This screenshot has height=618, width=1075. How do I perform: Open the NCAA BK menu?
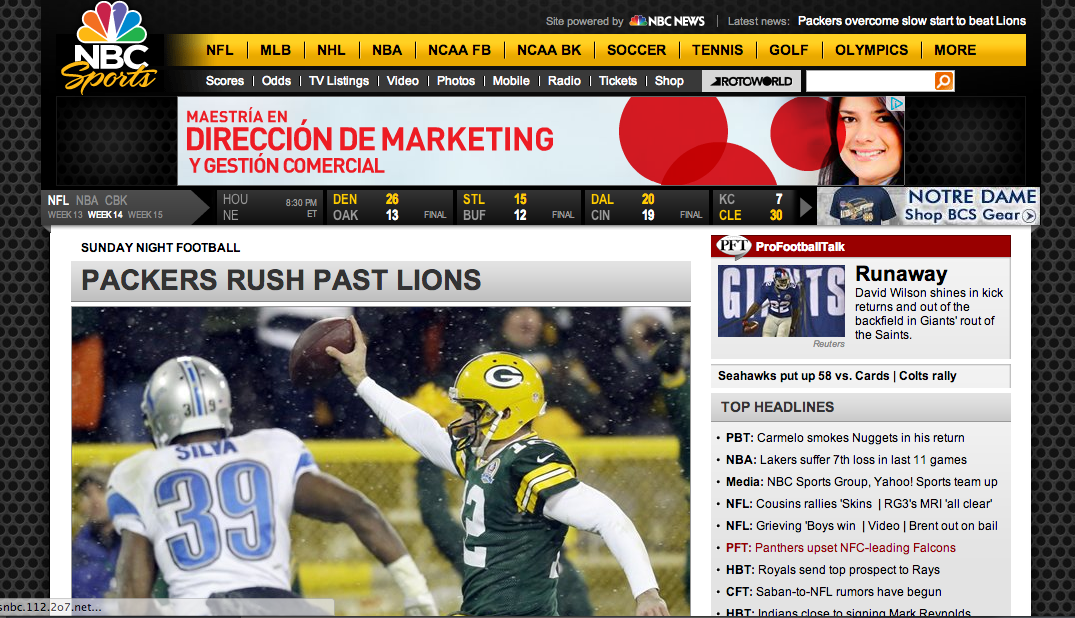[x=549, y=50]
